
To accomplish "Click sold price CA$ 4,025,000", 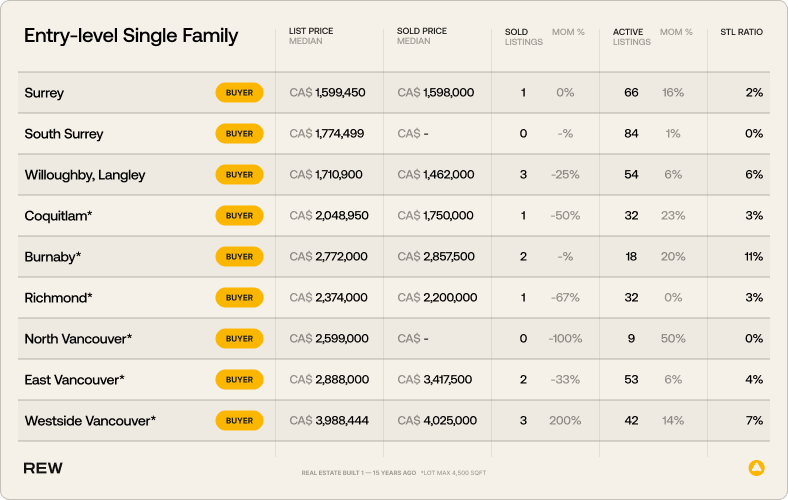I will coord(437,421).
